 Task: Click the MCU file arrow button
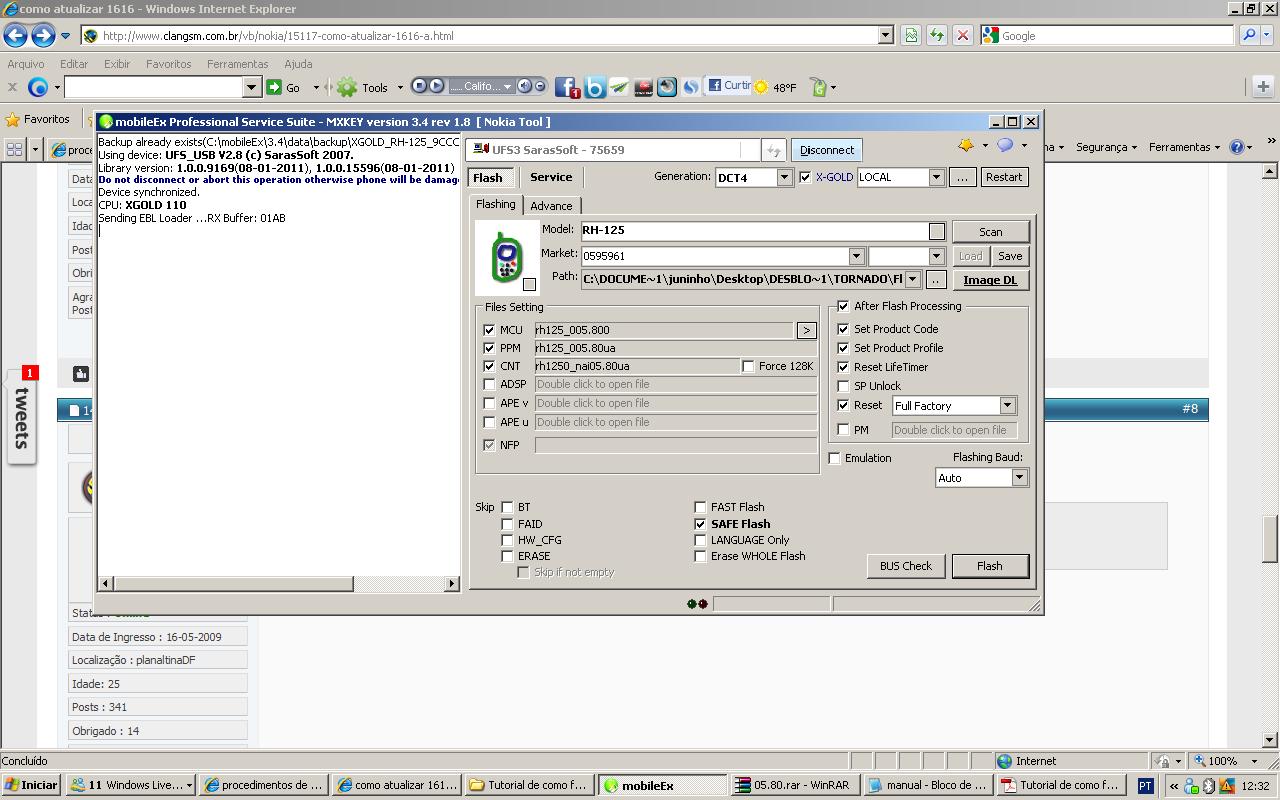click(x=806, y=330)
